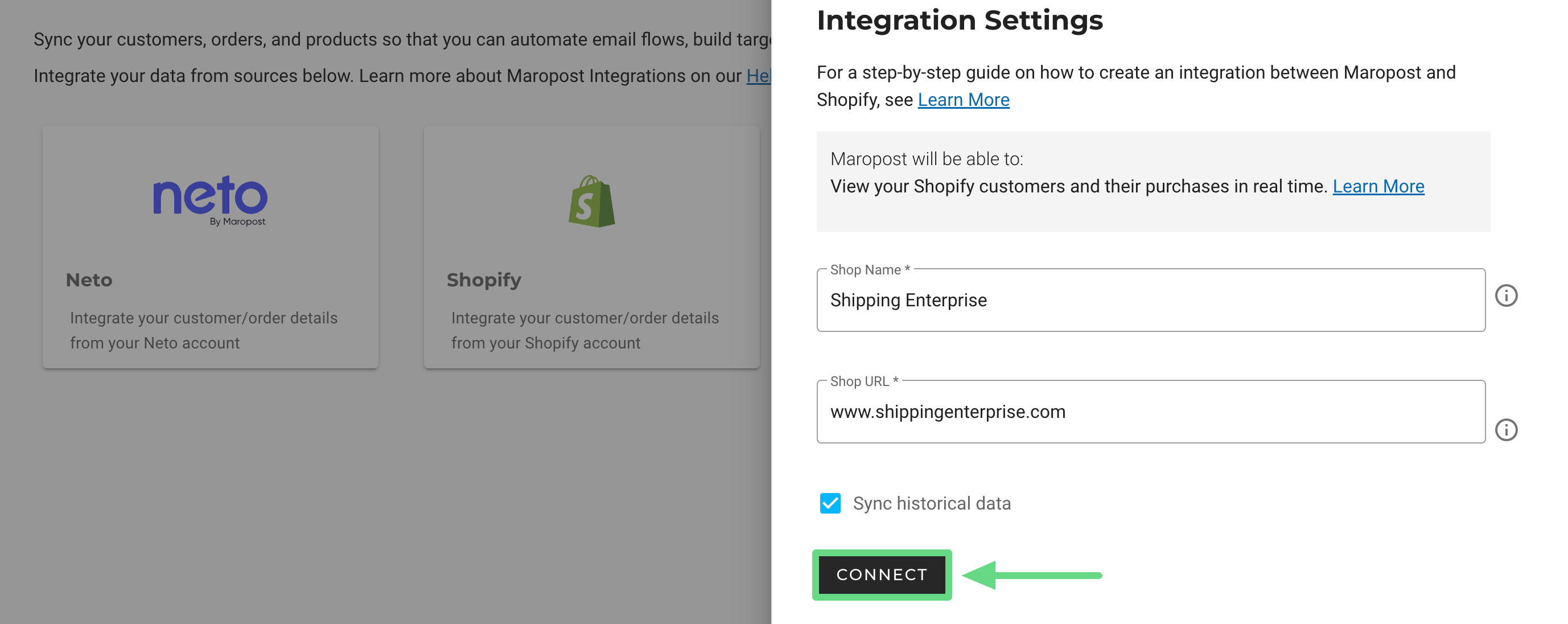Click the 'Maropost will be able to' info box

[x=1153, y=182]
